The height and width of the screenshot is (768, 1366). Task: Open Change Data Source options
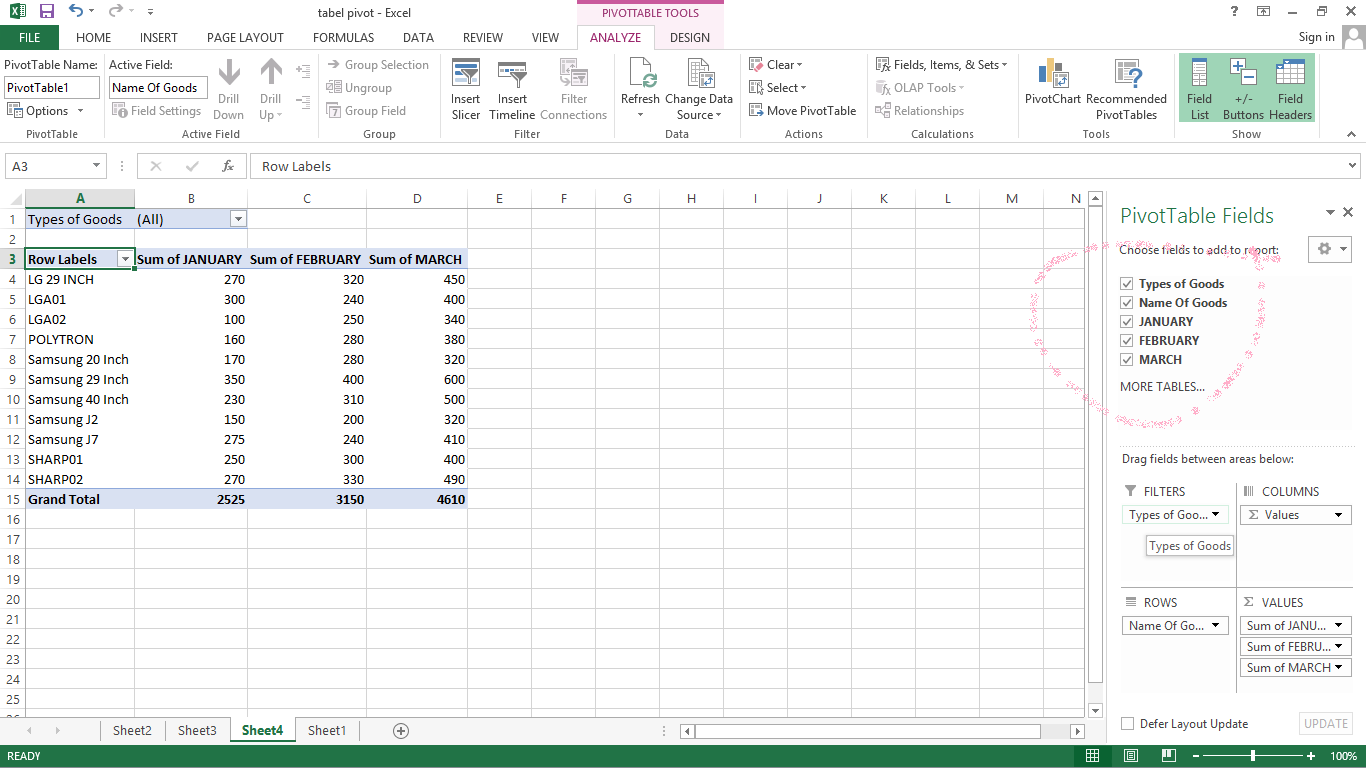[698, 88]
